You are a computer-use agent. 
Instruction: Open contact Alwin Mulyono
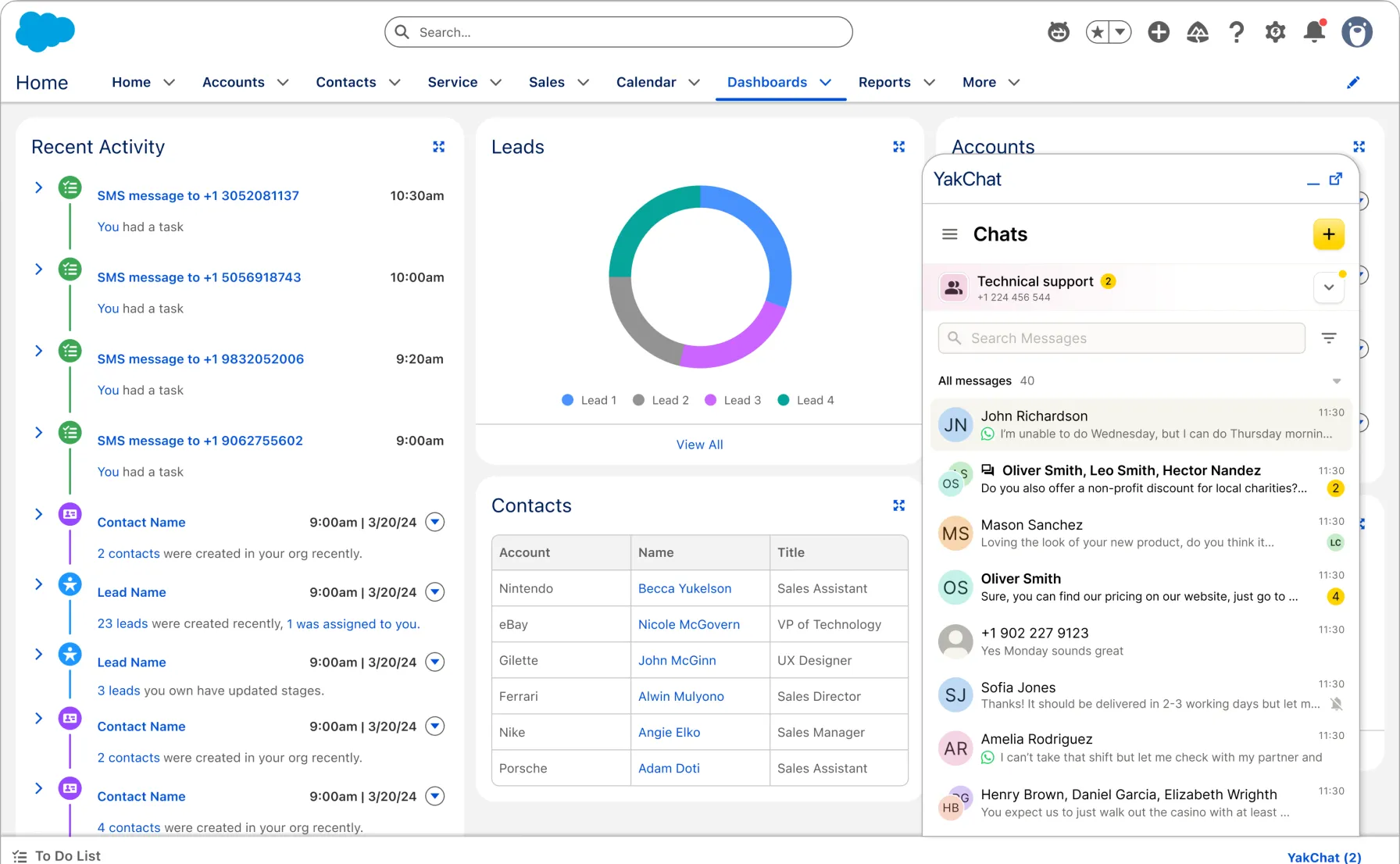click(x=681, y=696)
